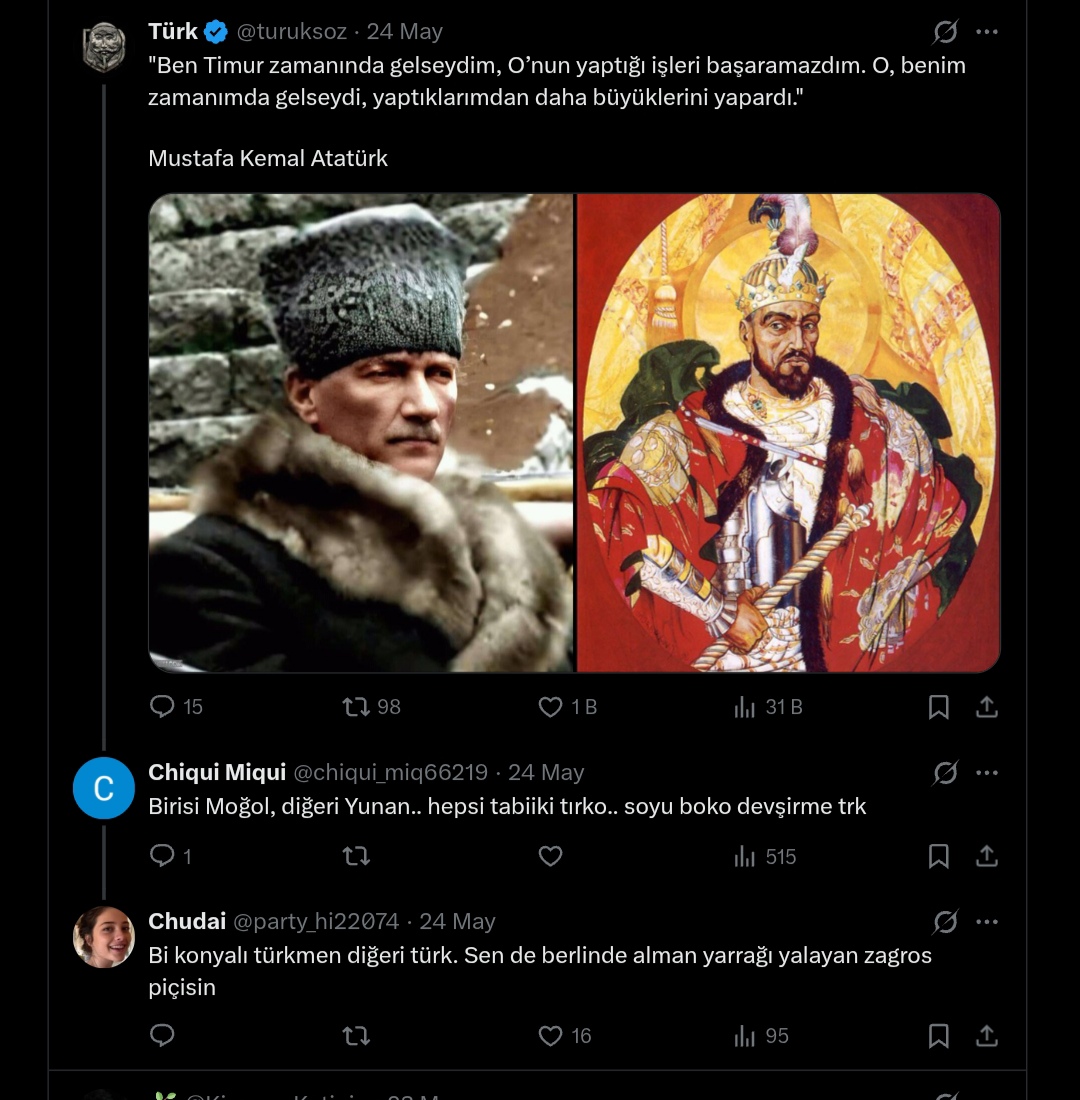Open more options menu on Türk's post
Viewport: 1080px width, 1100px height.
click(987, 32)
